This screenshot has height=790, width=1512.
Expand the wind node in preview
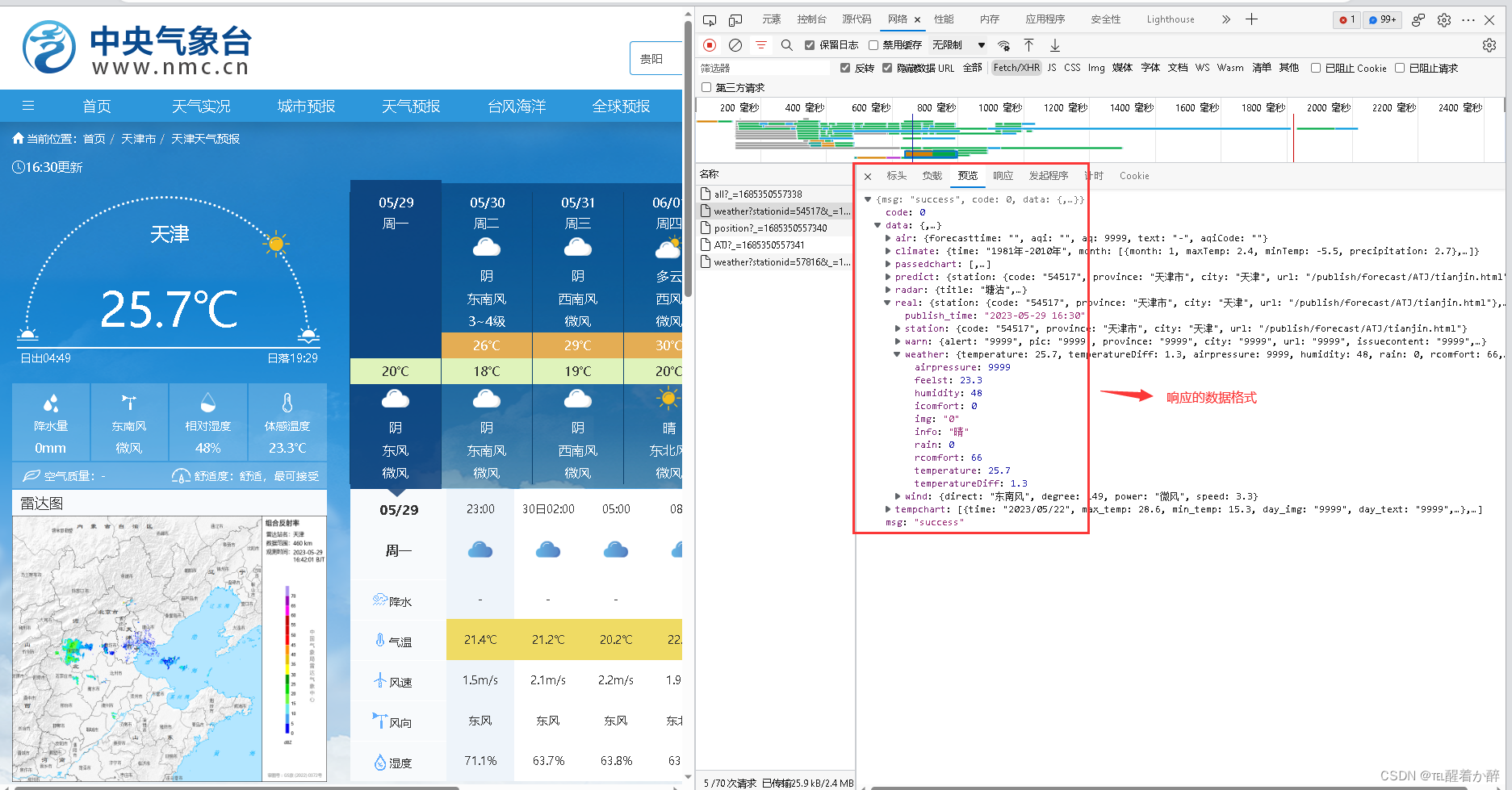click(898, 496)
